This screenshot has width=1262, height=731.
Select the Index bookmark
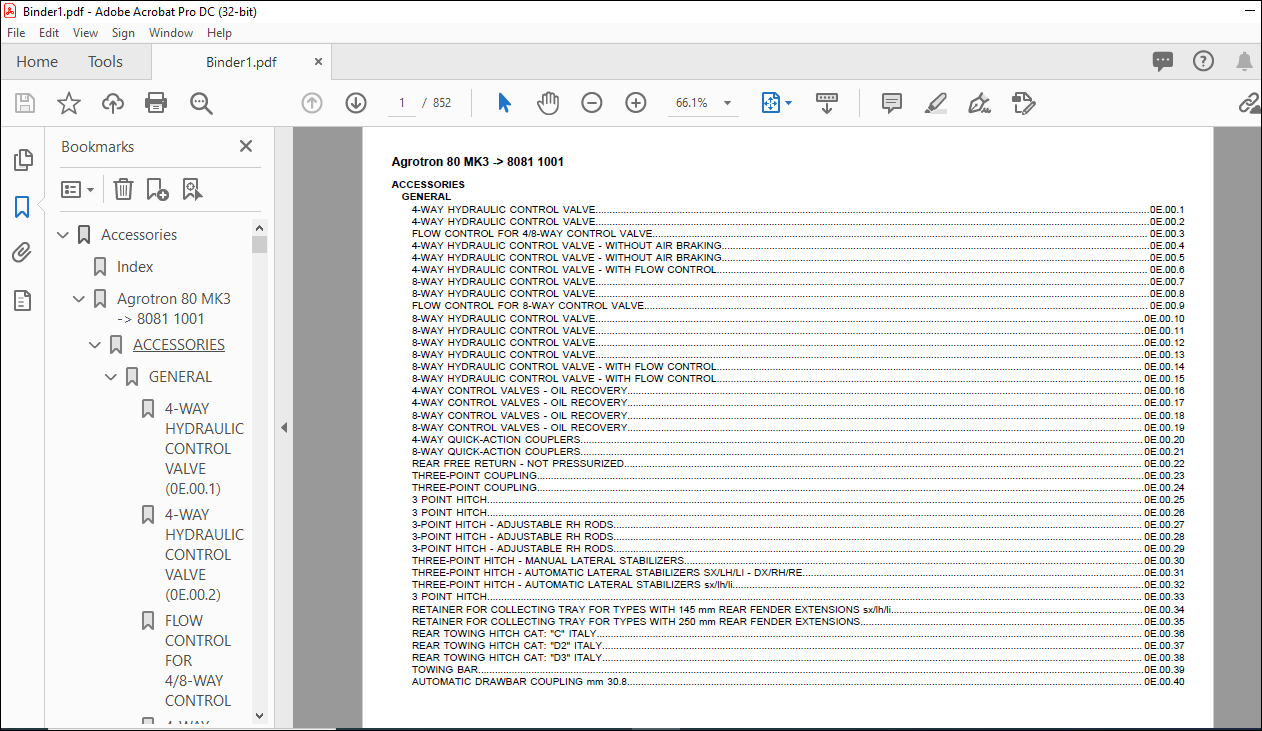135,267
